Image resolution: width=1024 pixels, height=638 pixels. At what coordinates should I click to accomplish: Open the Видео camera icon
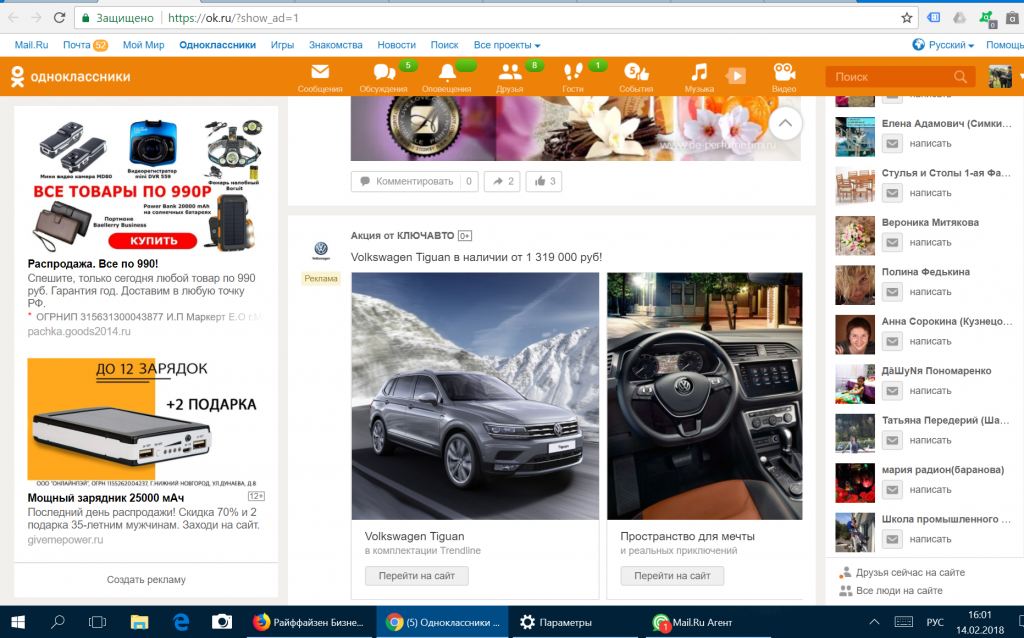click(784, 72)
